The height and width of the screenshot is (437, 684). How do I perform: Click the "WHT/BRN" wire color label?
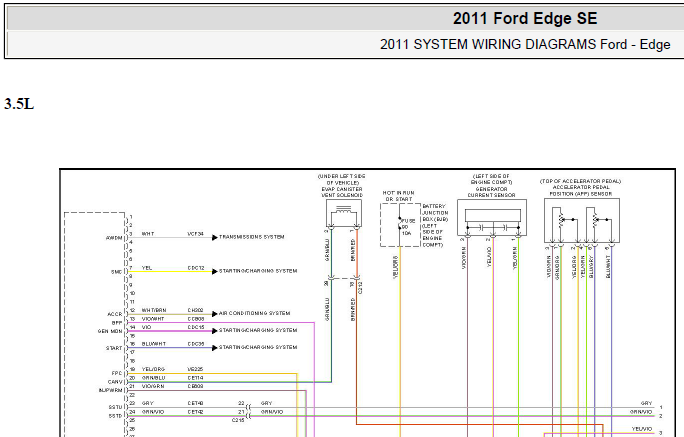point(154,310)
